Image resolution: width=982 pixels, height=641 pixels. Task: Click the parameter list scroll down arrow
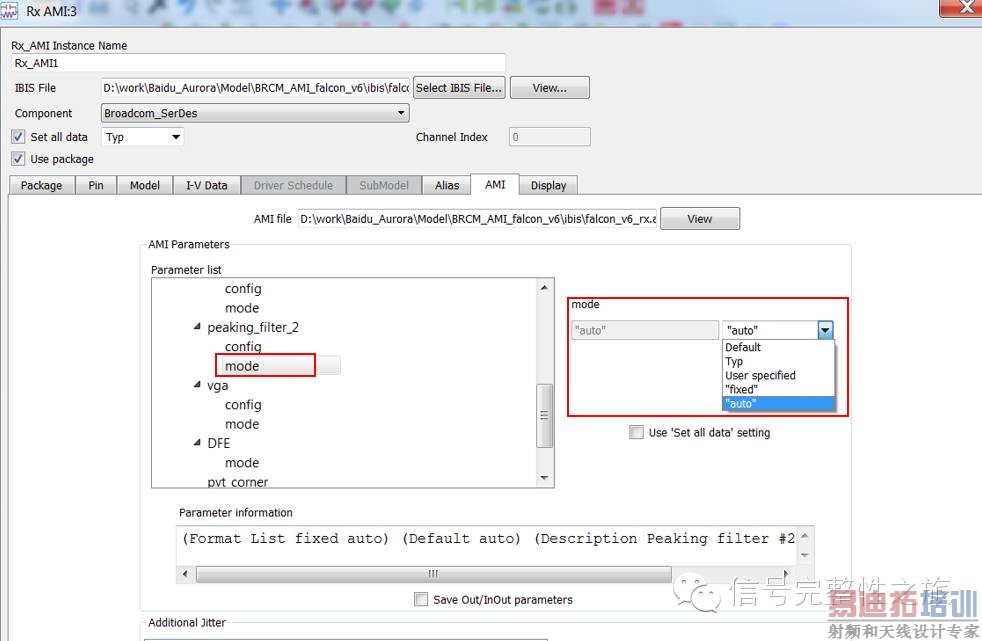point(544,478)
